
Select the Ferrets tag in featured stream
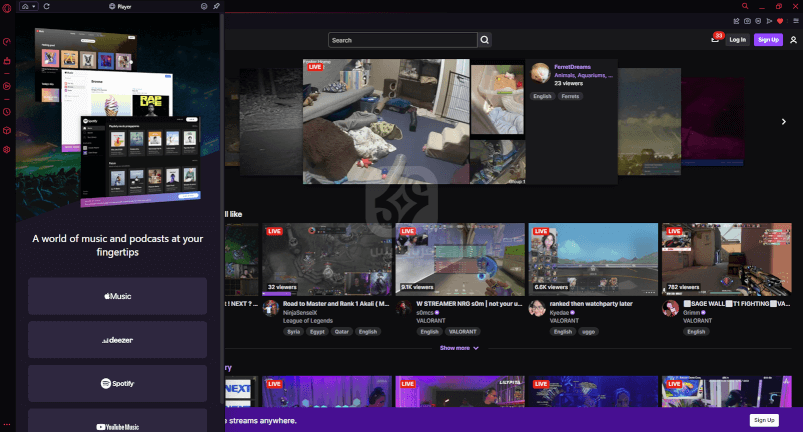[x=570, y=96]
